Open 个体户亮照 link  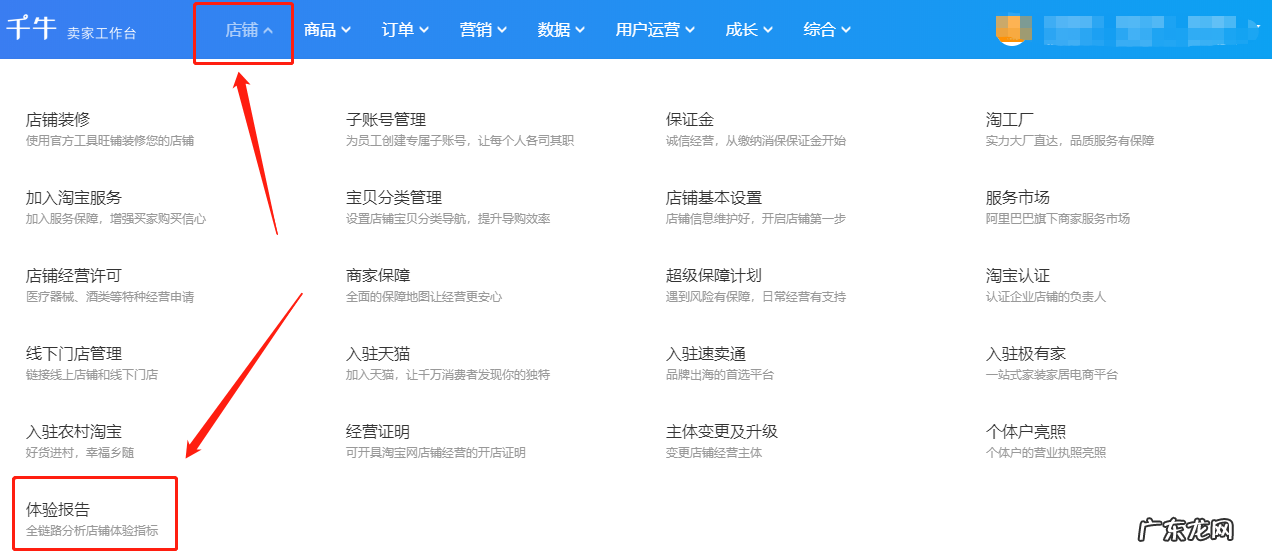(x=1026, y=431)
